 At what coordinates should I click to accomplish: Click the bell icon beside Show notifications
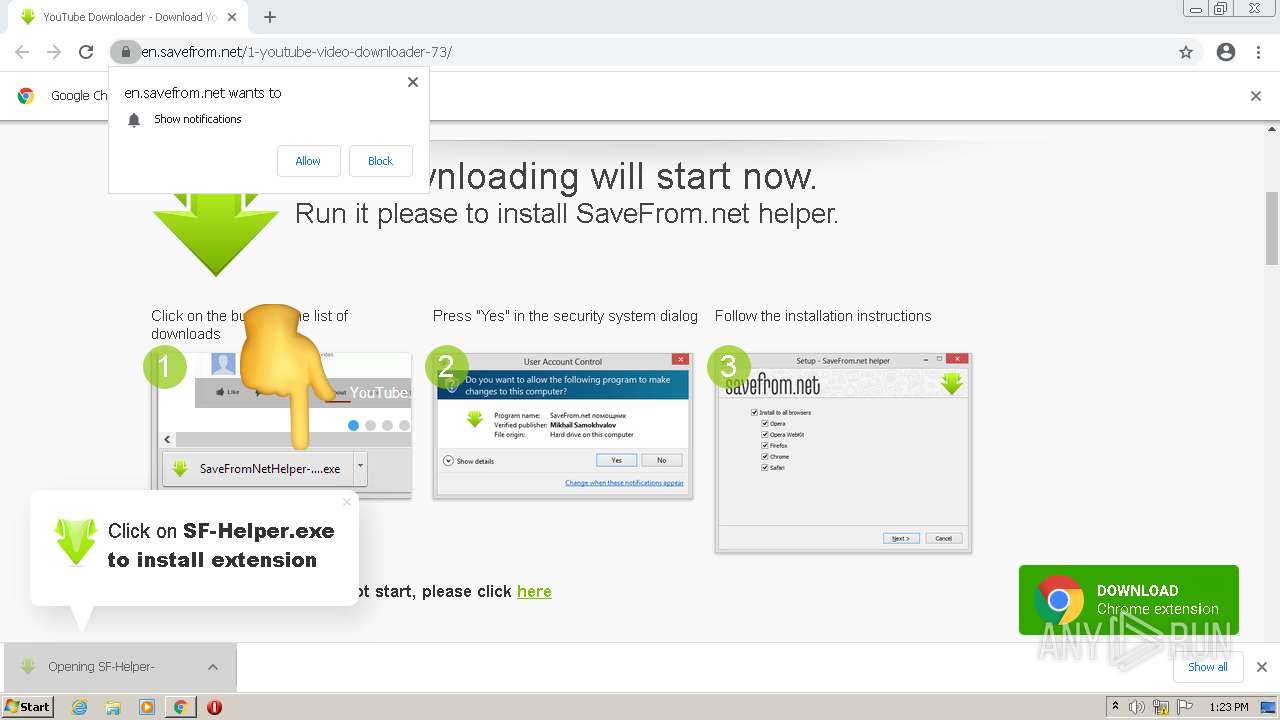coord(134,120)
